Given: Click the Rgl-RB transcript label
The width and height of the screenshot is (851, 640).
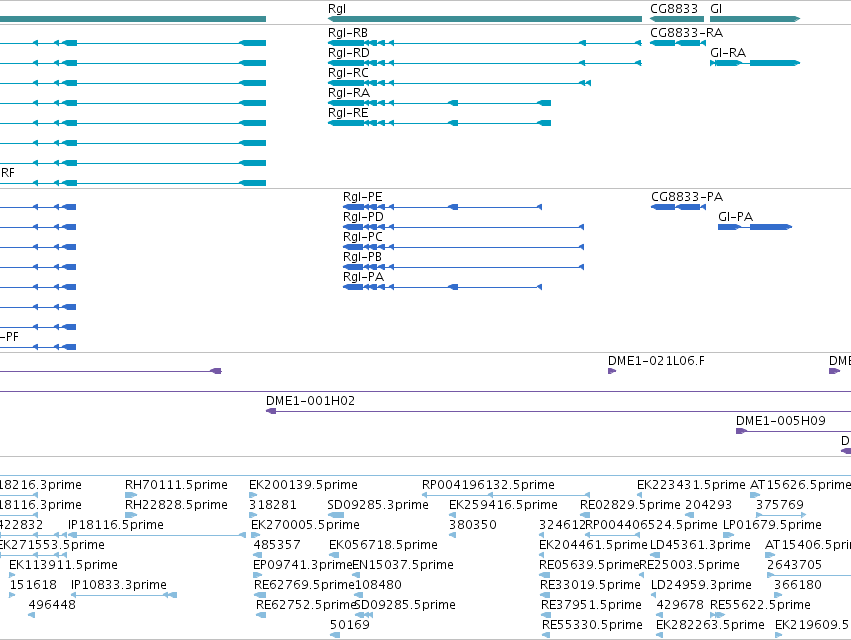Looking at the screenshot, I should tap(348, 33).
